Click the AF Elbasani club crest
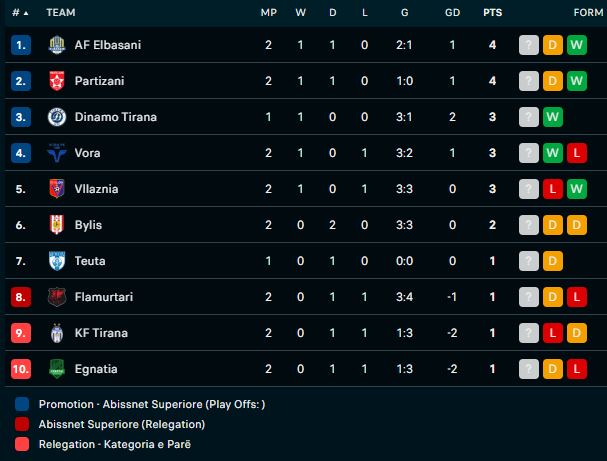Viewport: 607px width, 461px height. (56, 45)
